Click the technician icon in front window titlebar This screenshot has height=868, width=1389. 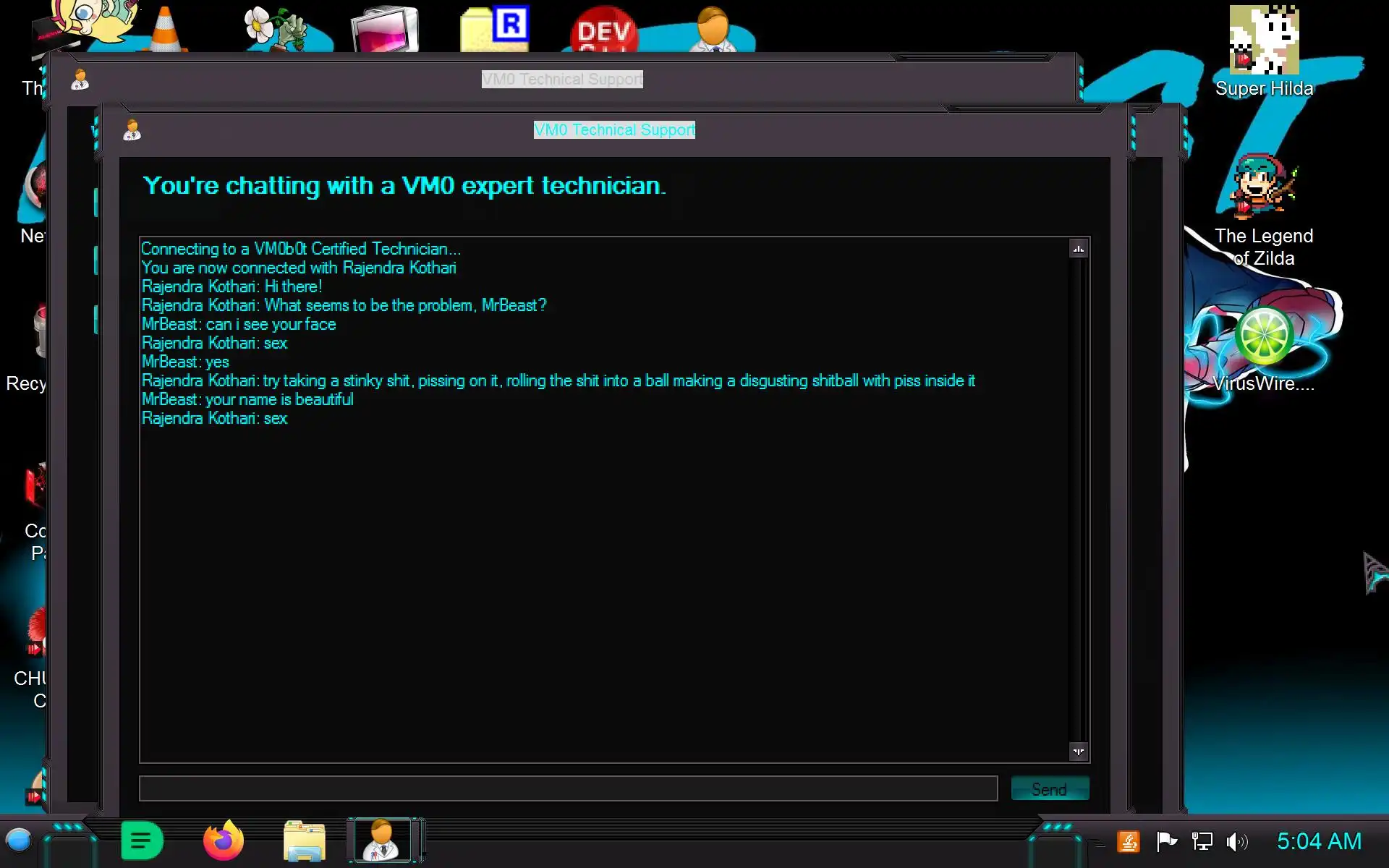132,131
